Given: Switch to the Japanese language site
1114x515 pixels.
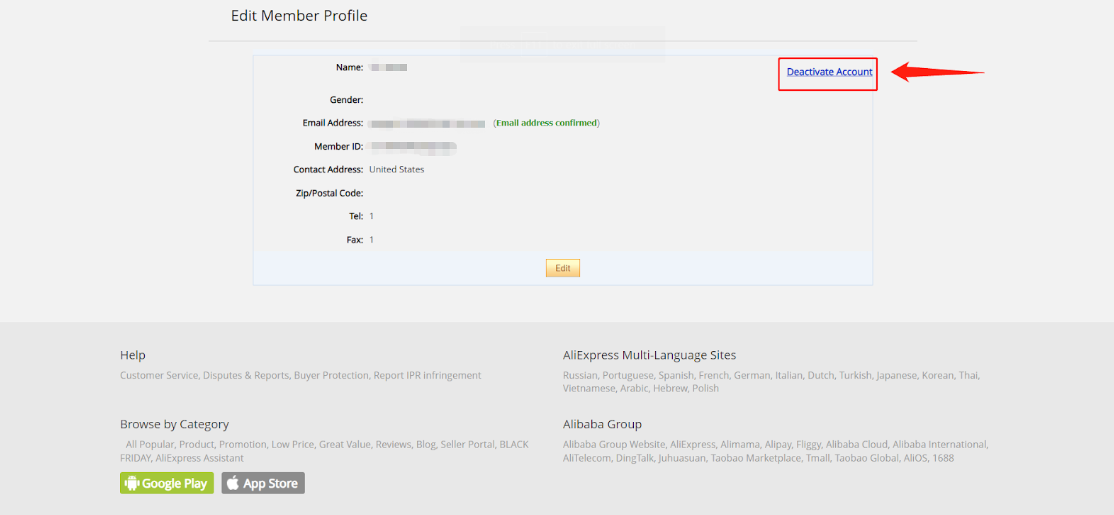Looking at the screenshot, I should (x=897, y=375).
